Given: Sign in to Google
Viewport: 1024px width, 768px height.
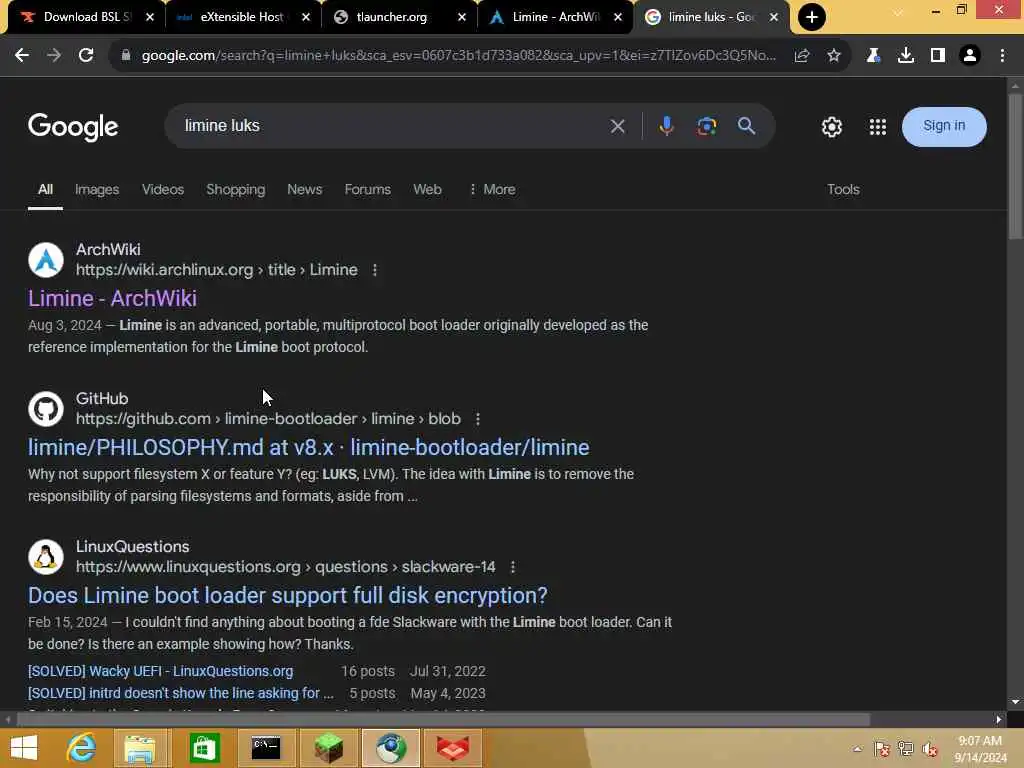Looking at the screenshot, I should click(944, 126).
